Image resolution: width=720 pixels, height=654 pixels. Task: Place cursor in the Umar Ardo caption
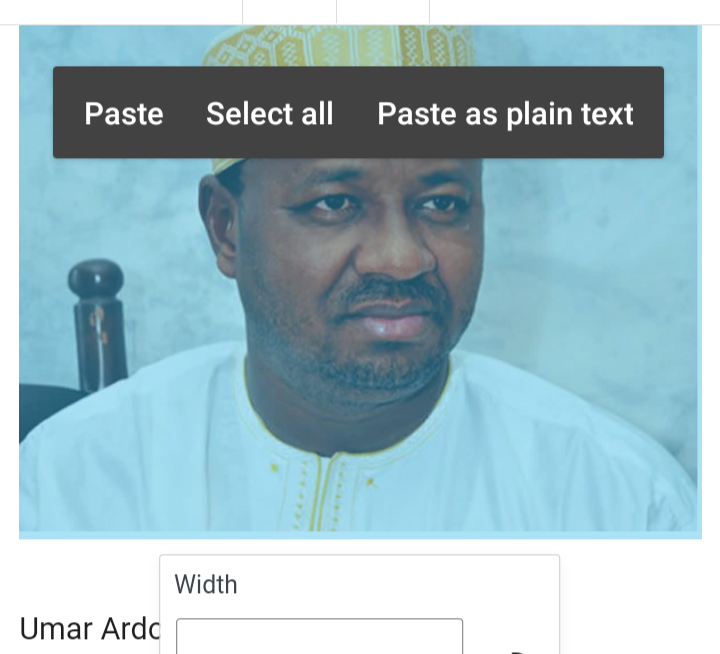tap(90, 628)
